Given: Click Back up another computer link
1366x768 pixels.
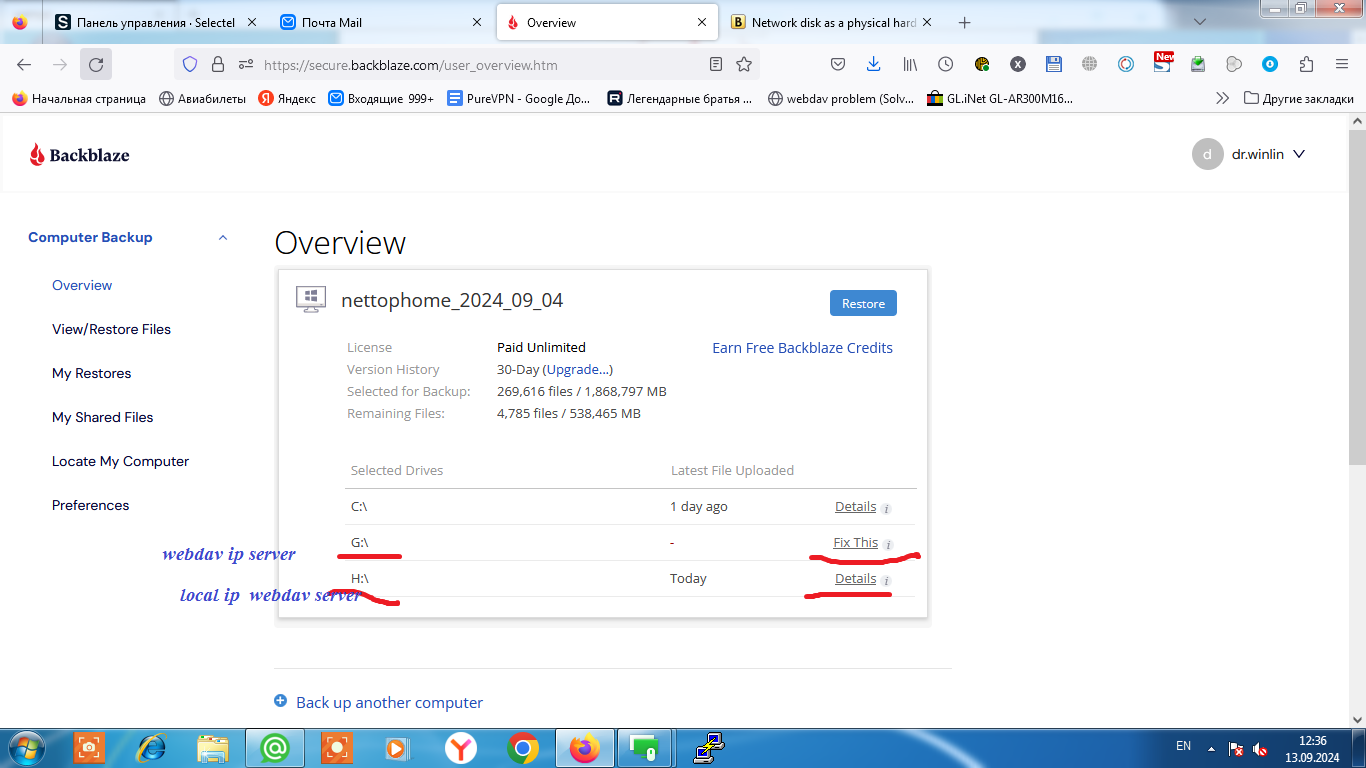Looking at the screenshot, I should (389, 703).
